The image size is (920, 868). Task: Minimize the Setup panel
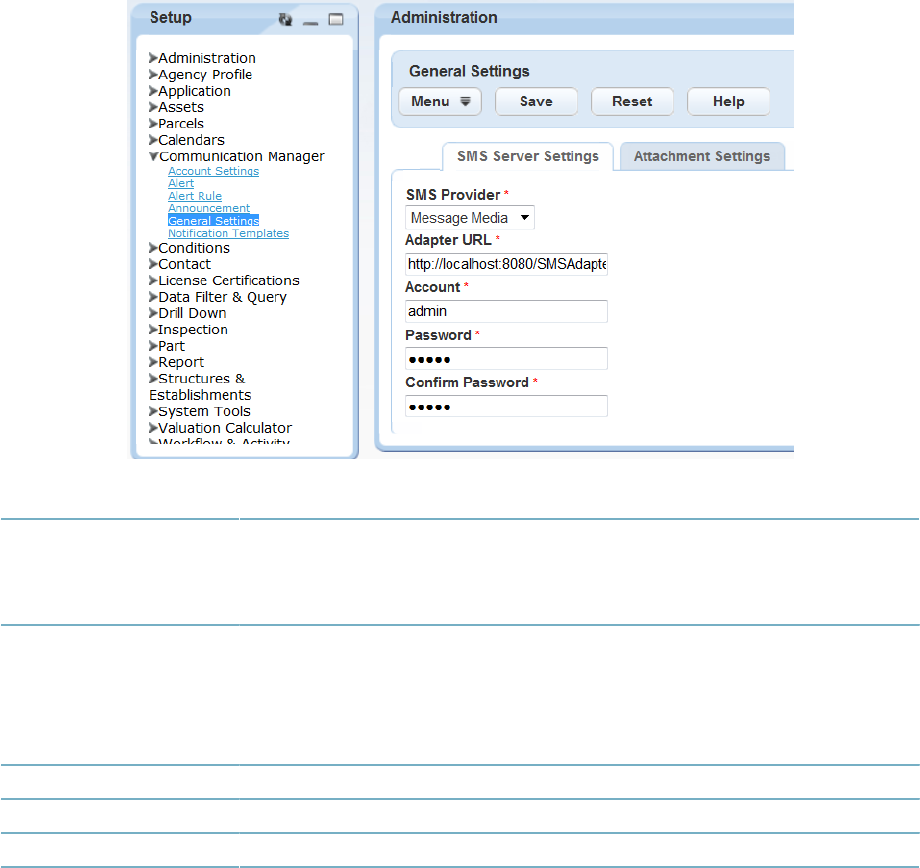coord(310,23)
